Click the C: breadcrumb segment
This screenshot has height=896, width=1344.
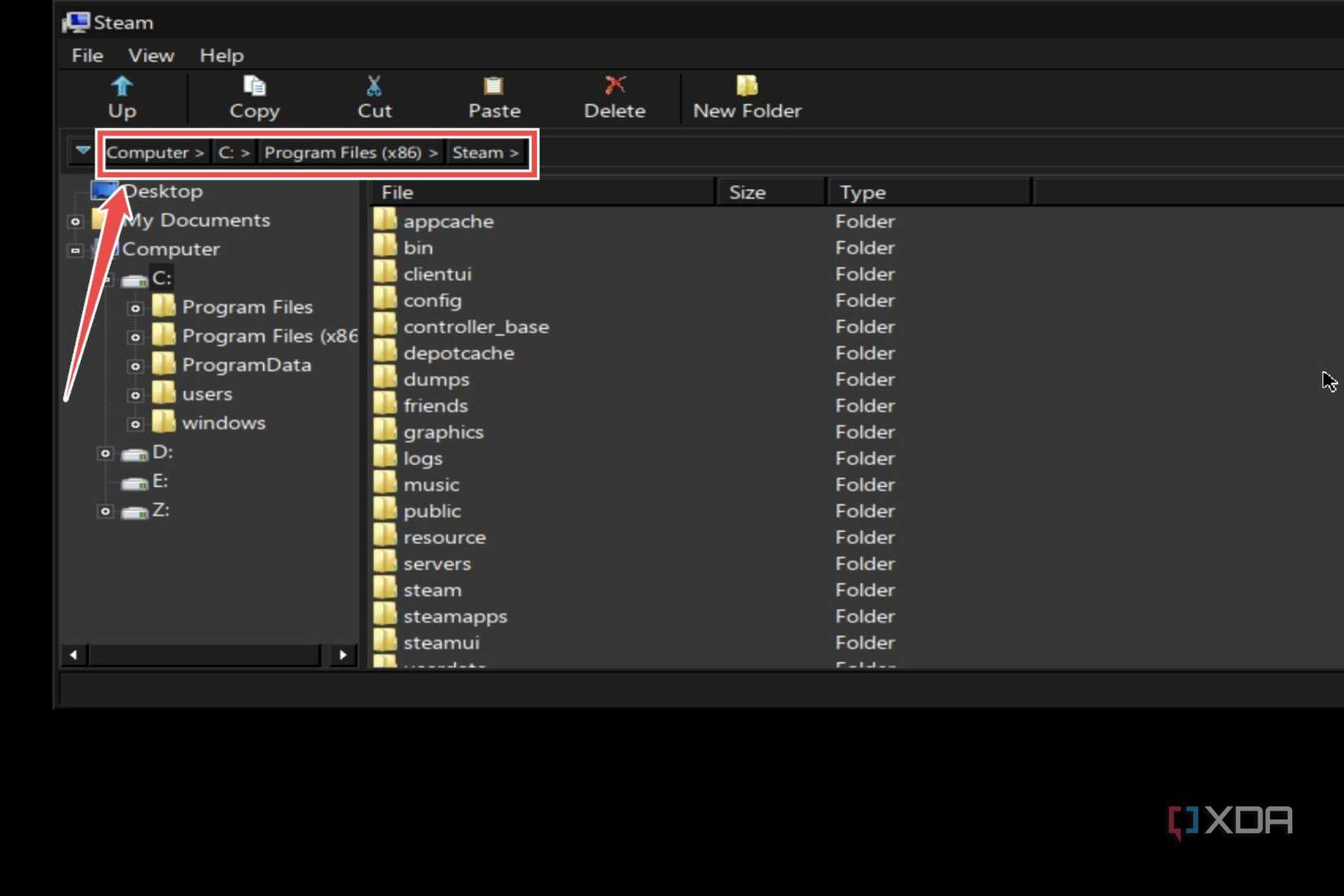234,152
